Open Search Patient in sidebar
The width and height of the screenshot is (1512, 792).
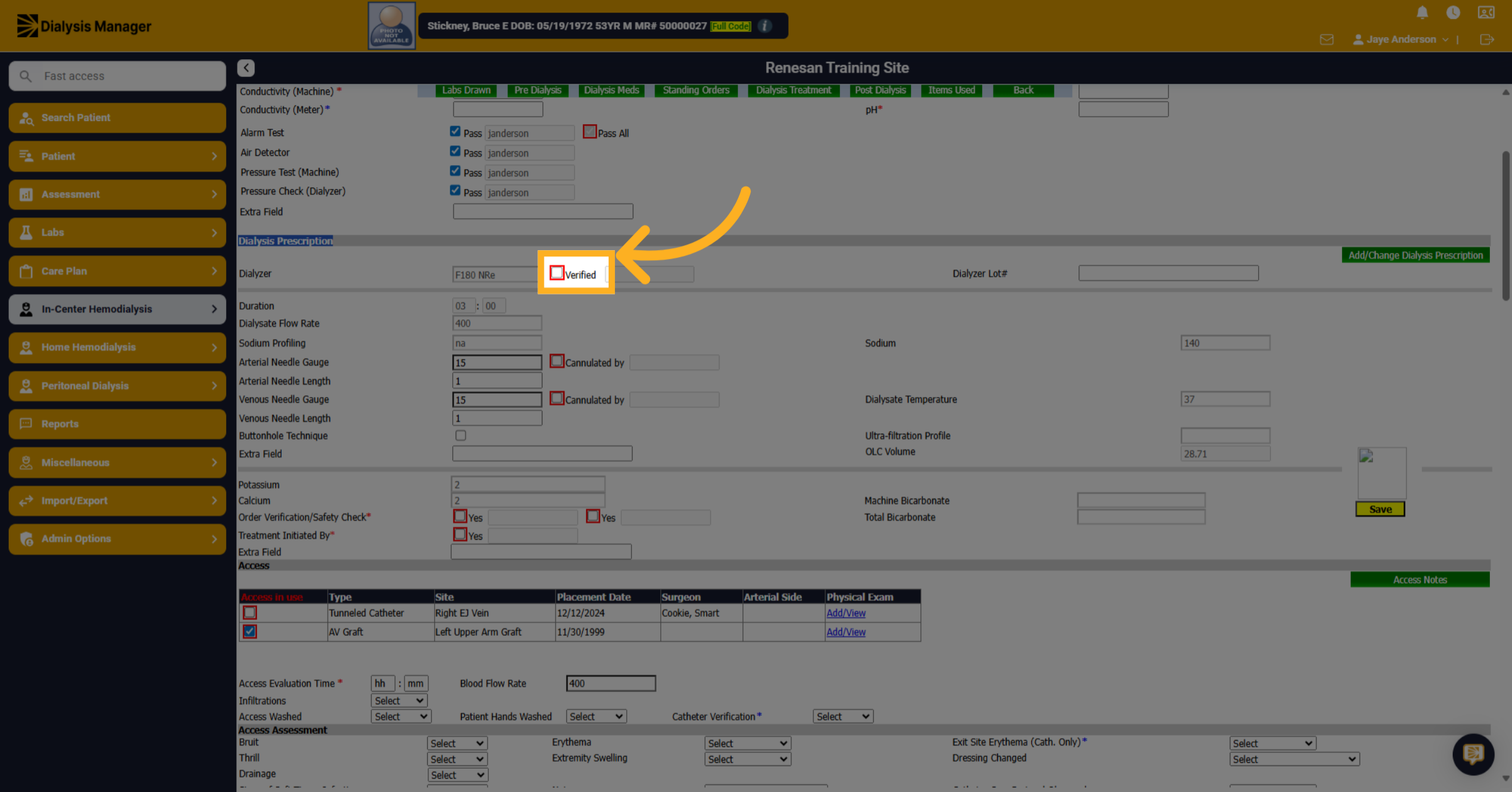click(117, 118)
